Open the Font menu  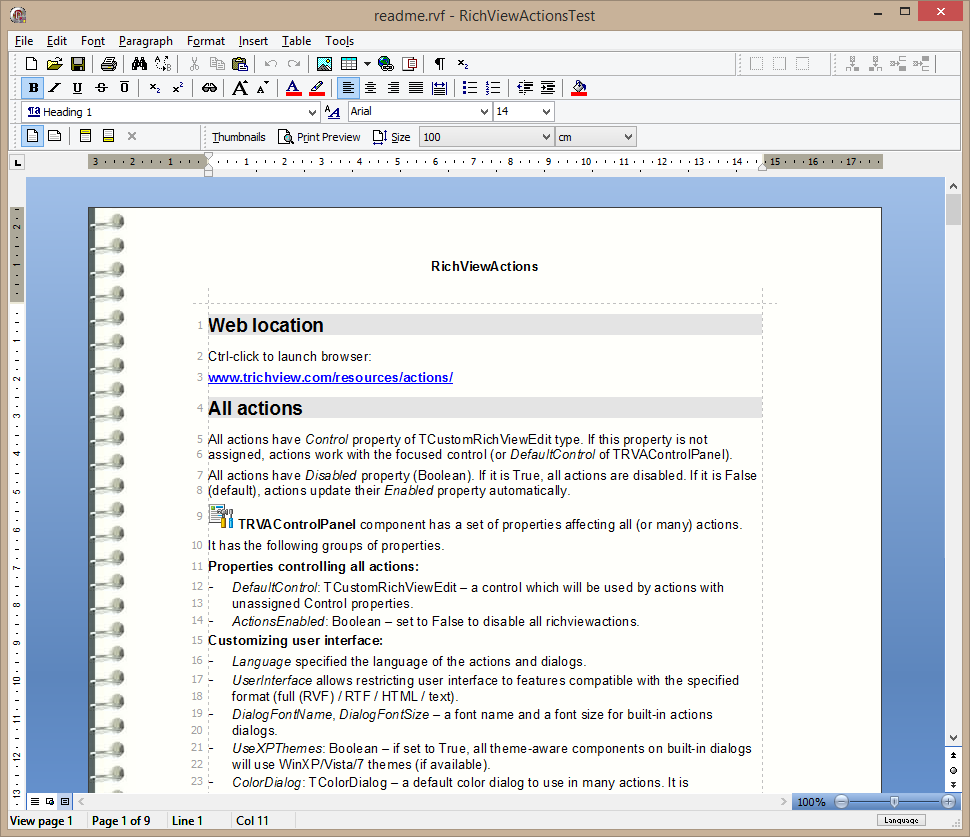93,41
